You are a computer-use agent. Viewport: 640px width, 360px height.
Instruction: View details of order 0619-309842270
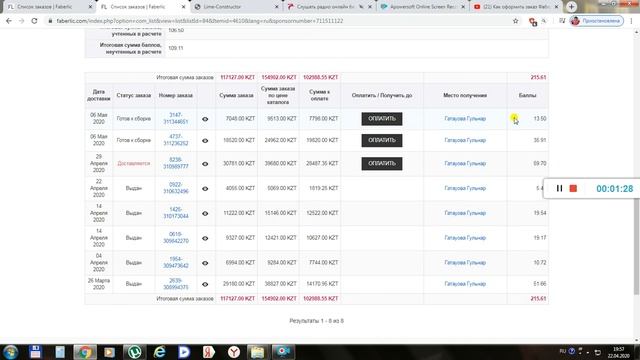(x=205, y=238)
